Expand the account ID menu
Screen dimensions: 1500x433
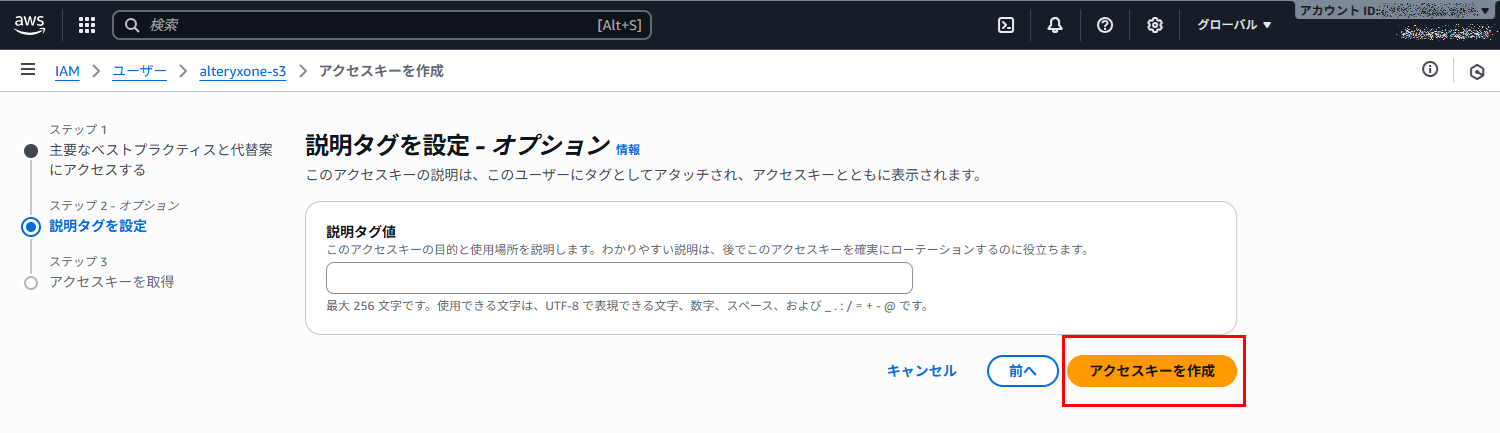(x=1396, y=10)
